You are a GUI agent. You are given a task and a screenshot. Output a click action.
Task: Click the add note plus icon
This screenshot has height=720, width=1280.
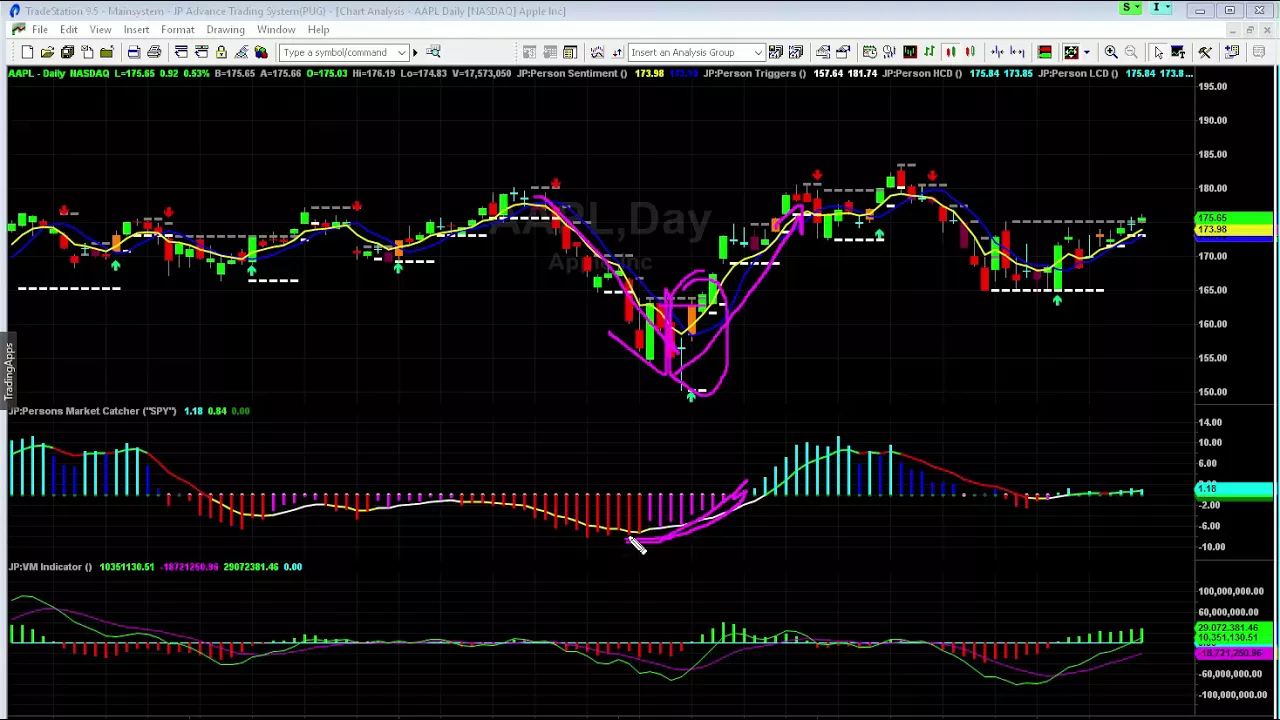[1232, 52]
